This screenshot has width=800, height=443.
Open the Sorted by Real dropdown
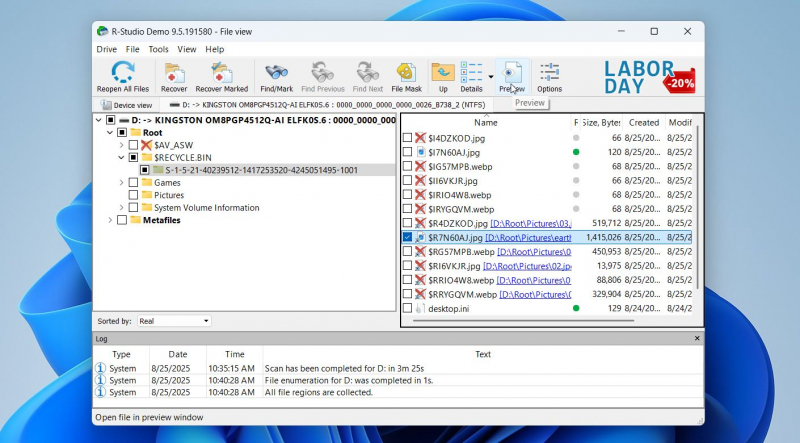[x=174, y=321]
